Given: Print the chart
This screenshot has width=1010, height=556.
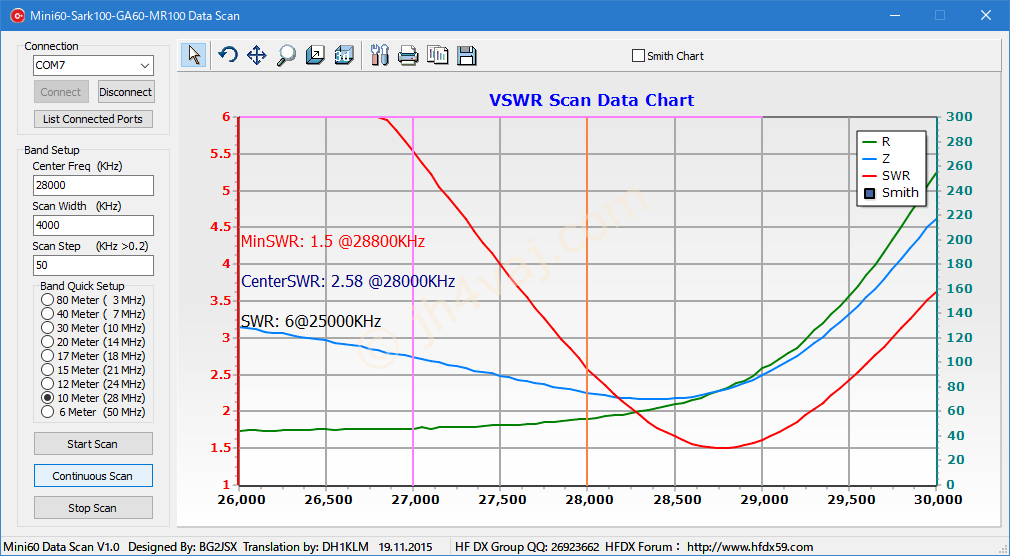Looking at the screenshot, I should point(408,55).
